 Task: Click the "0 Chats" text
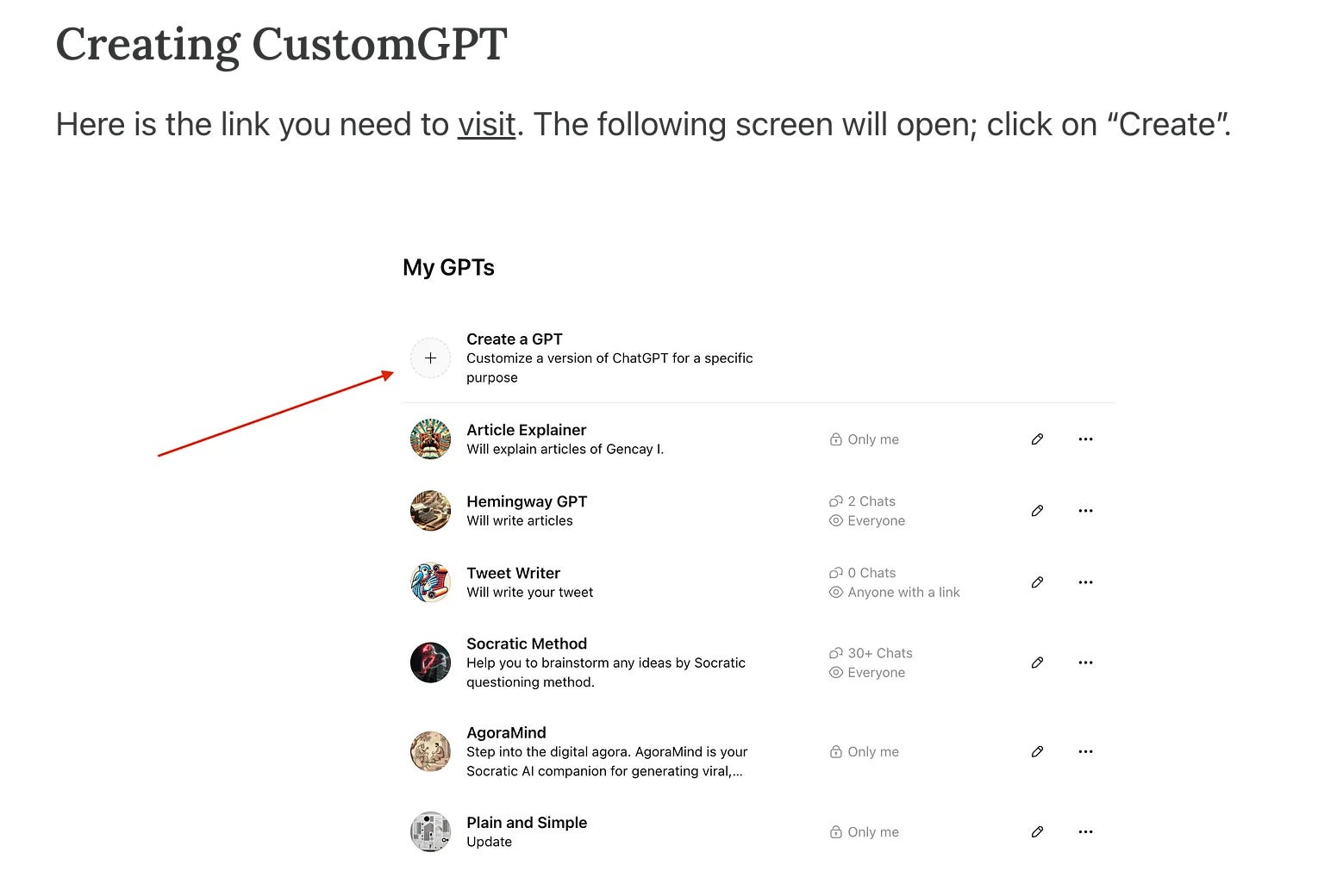[x=871, y=573]
